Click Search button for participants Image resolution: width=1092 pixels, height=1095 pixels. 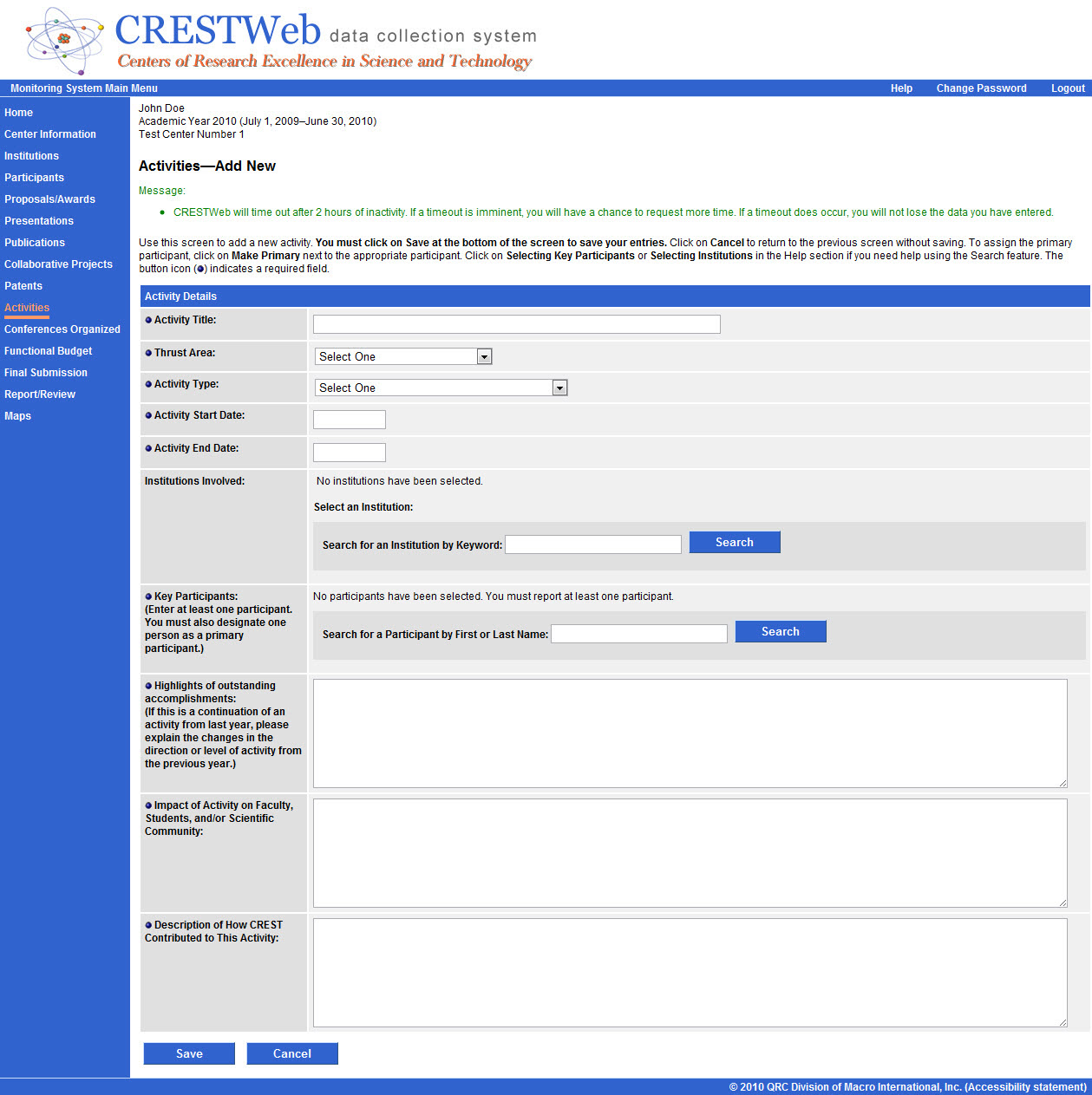point(781,631)
